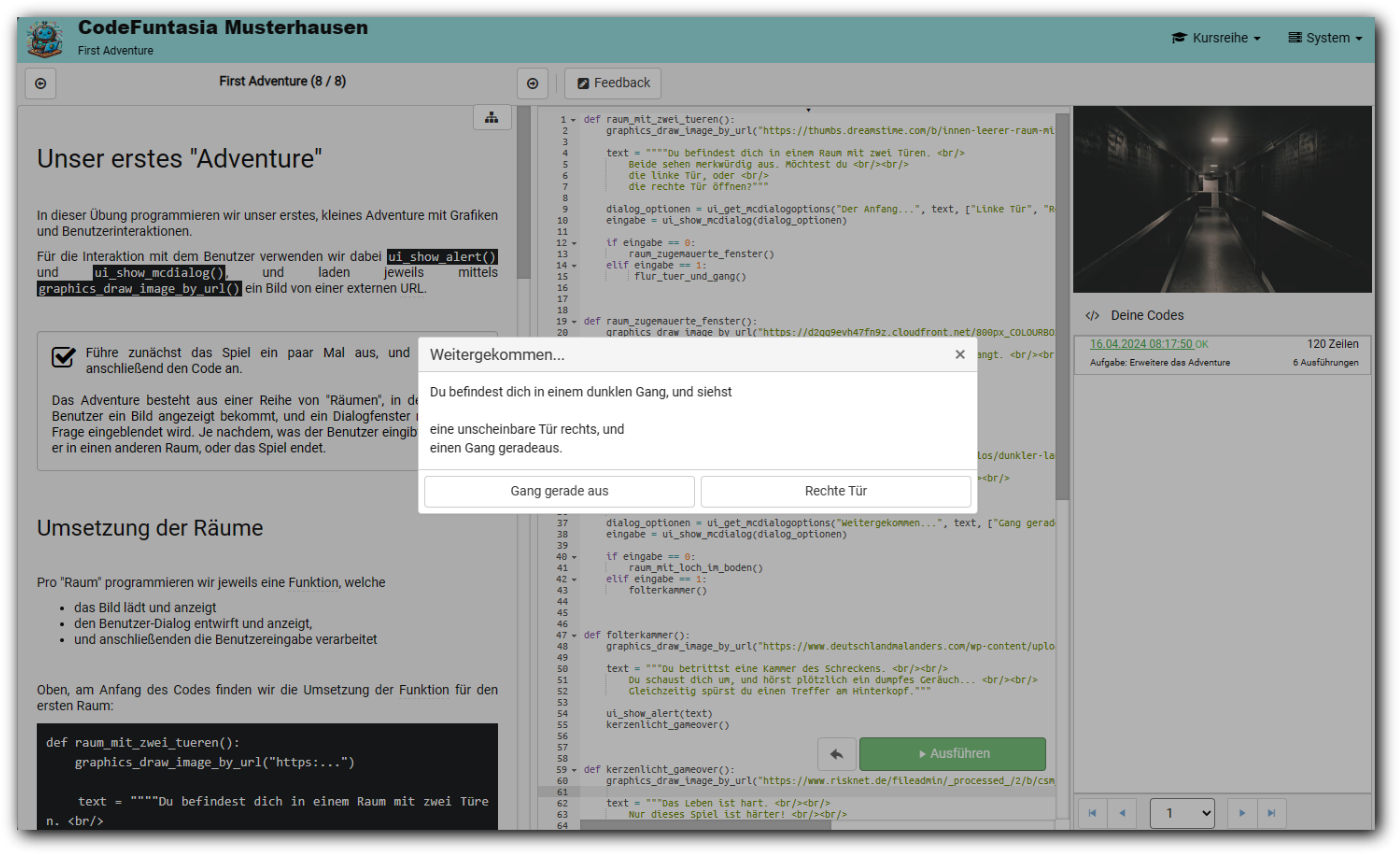The width and height of the screenshot is (1400, 855).
Task: Click the CodeFuntasia robot logo
Action: (x=44, y=39)
